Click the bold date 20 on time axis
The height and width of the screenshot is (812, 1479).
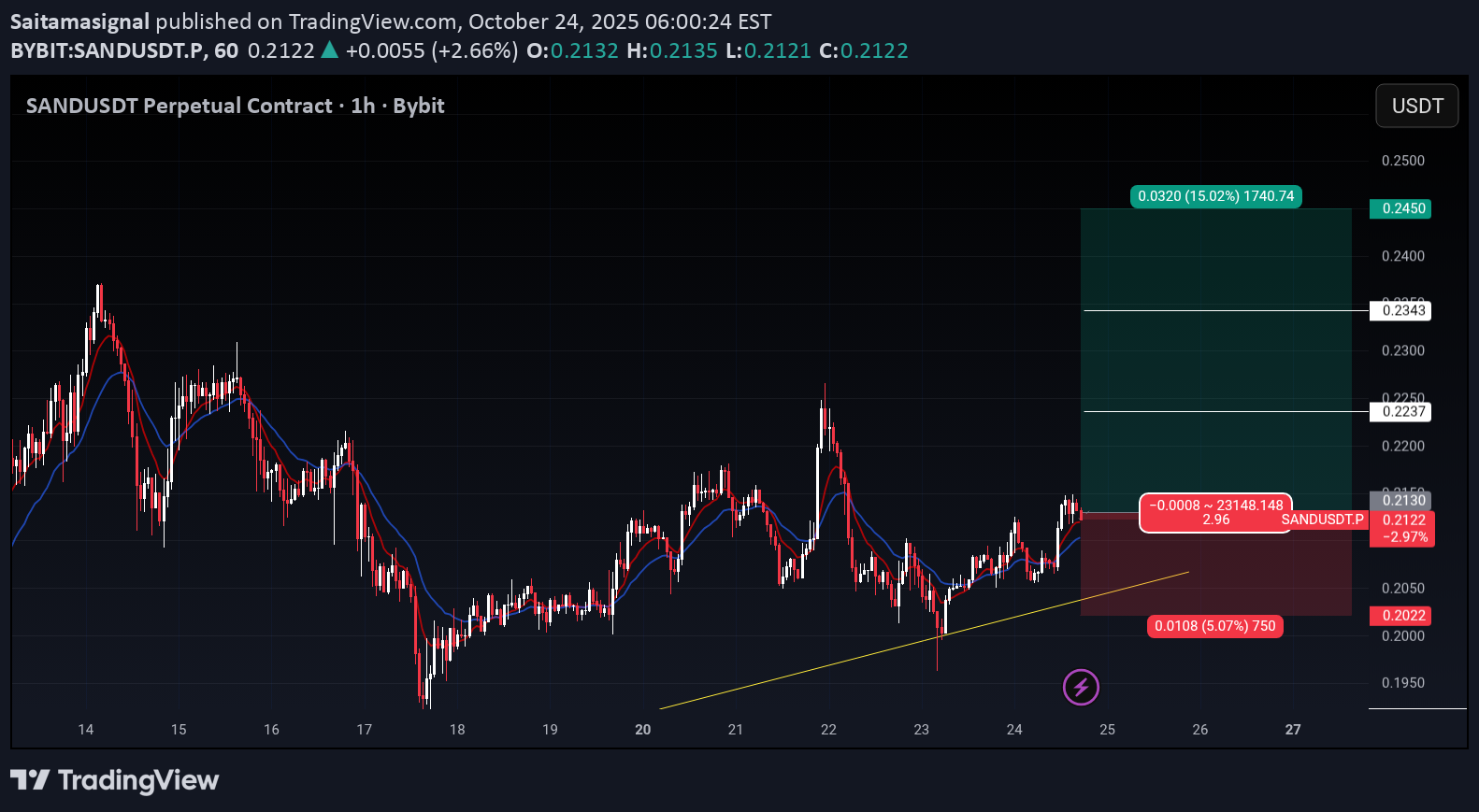(x=642, y=730)
